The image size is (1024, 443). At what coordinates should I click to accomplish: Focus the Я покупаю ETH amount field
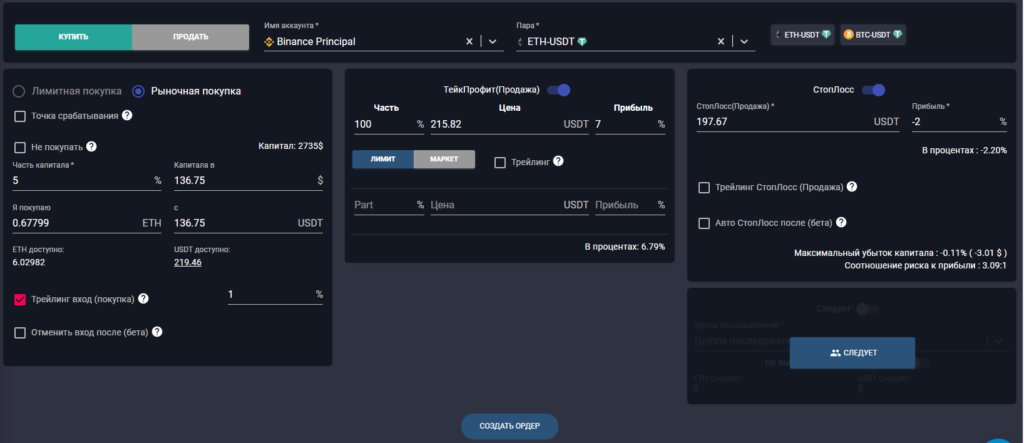pyautogui.click(x=87, y=223)
